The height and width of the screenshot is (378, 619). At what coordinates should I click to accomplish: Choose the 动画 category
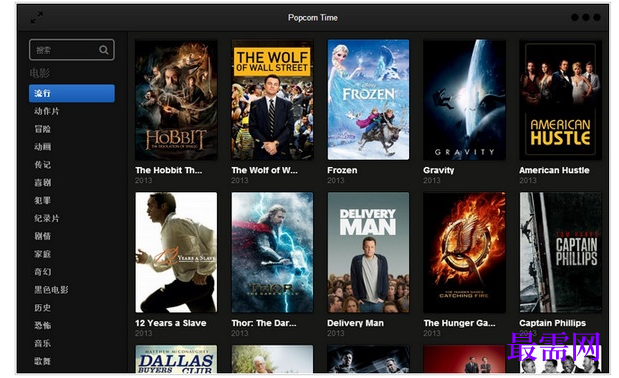pyautogui.click(x=42, y=147)
